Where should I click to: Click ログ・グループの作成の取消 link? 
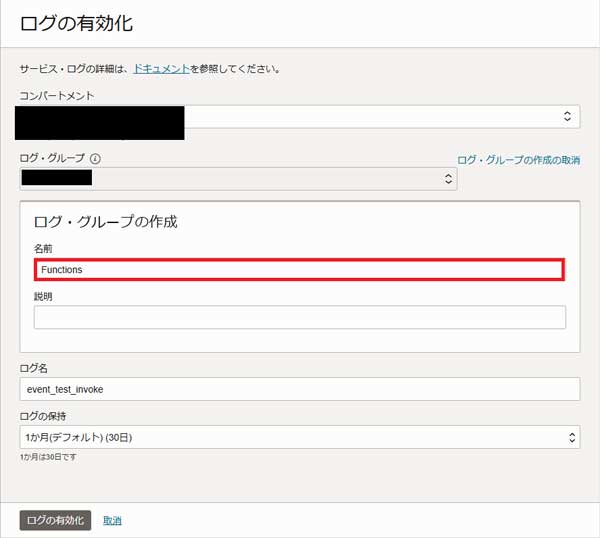pos(519,160)
